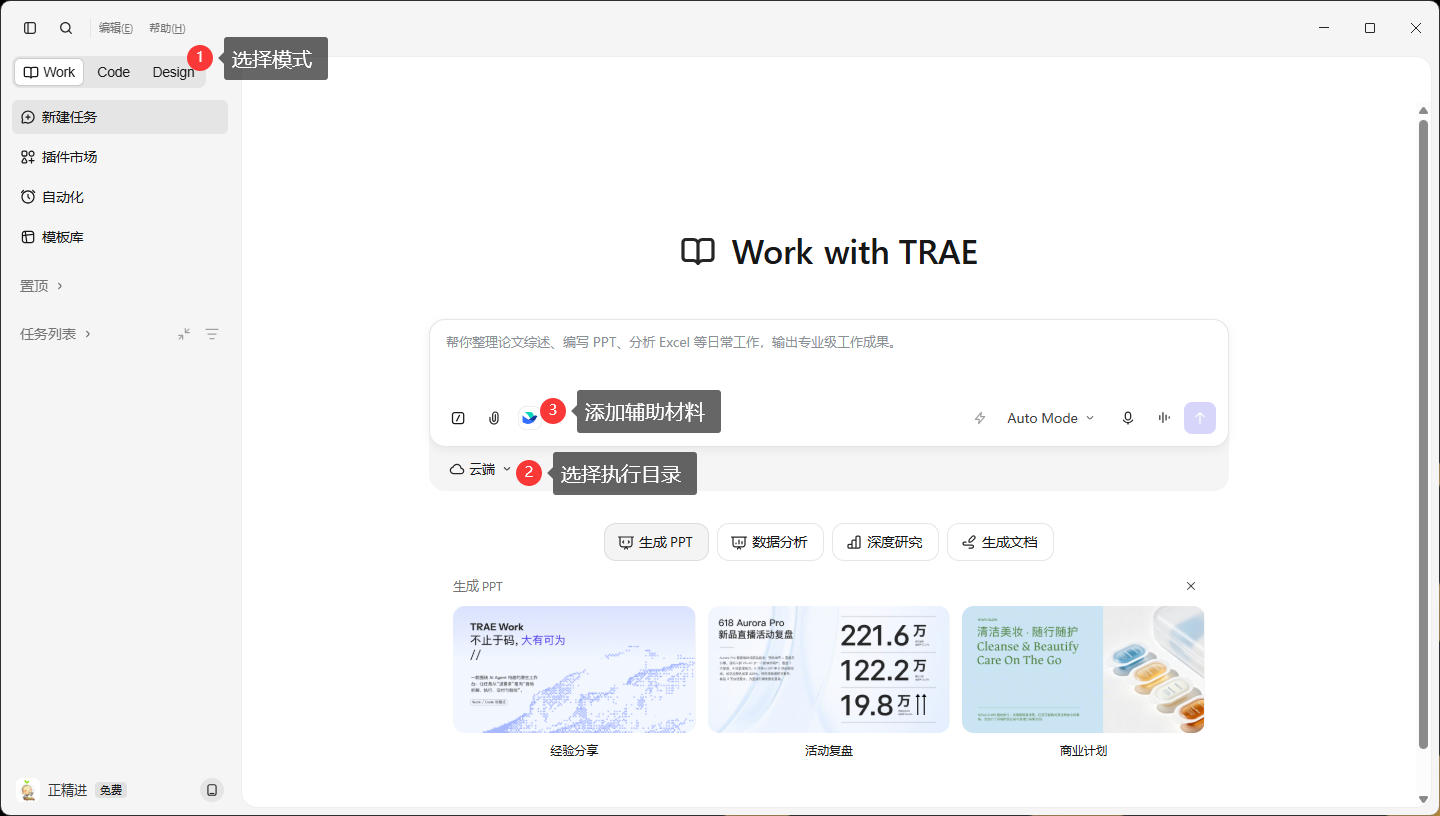Open the Auto Mode dropdown

tap(1050, 418)
